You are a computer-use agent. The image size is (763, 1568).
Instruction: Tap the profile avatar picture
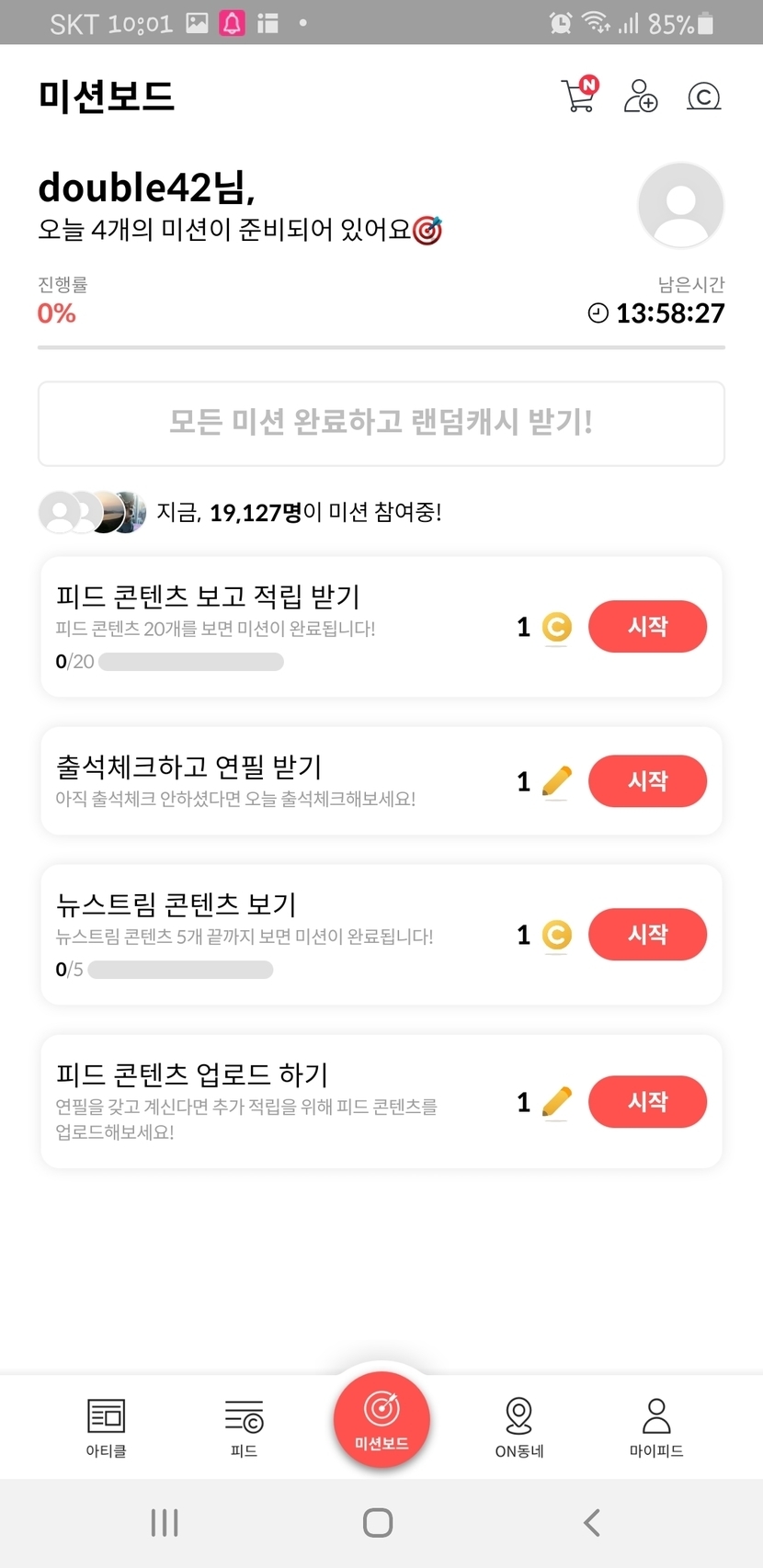680,205
